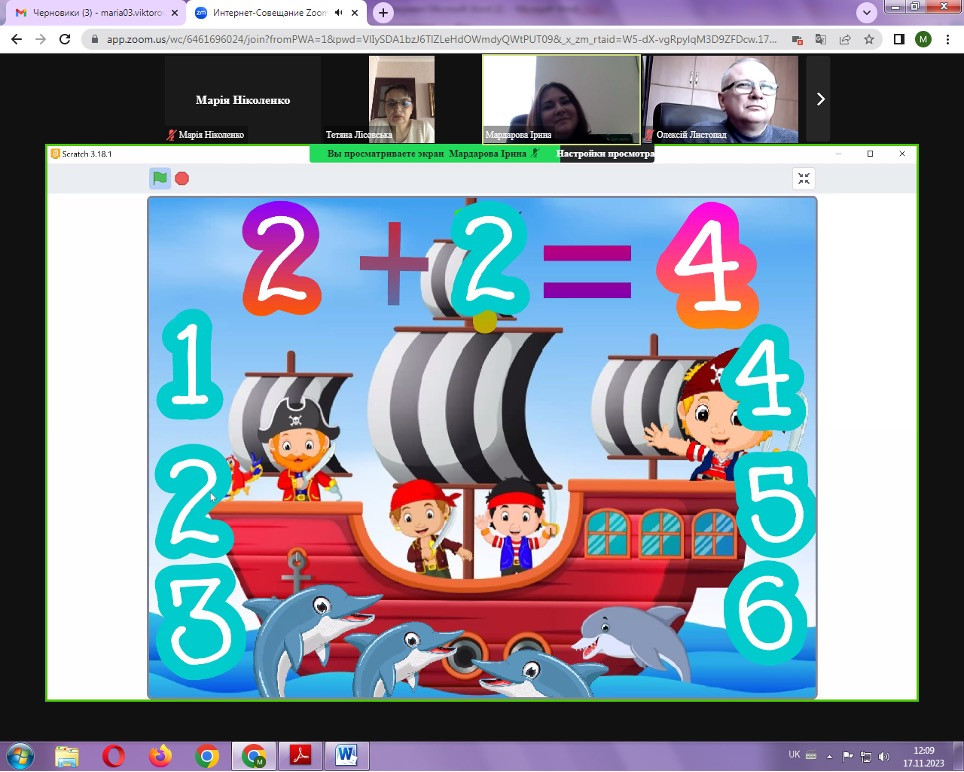Select Мардарова Ірина video thumbnail

[561, 99]
